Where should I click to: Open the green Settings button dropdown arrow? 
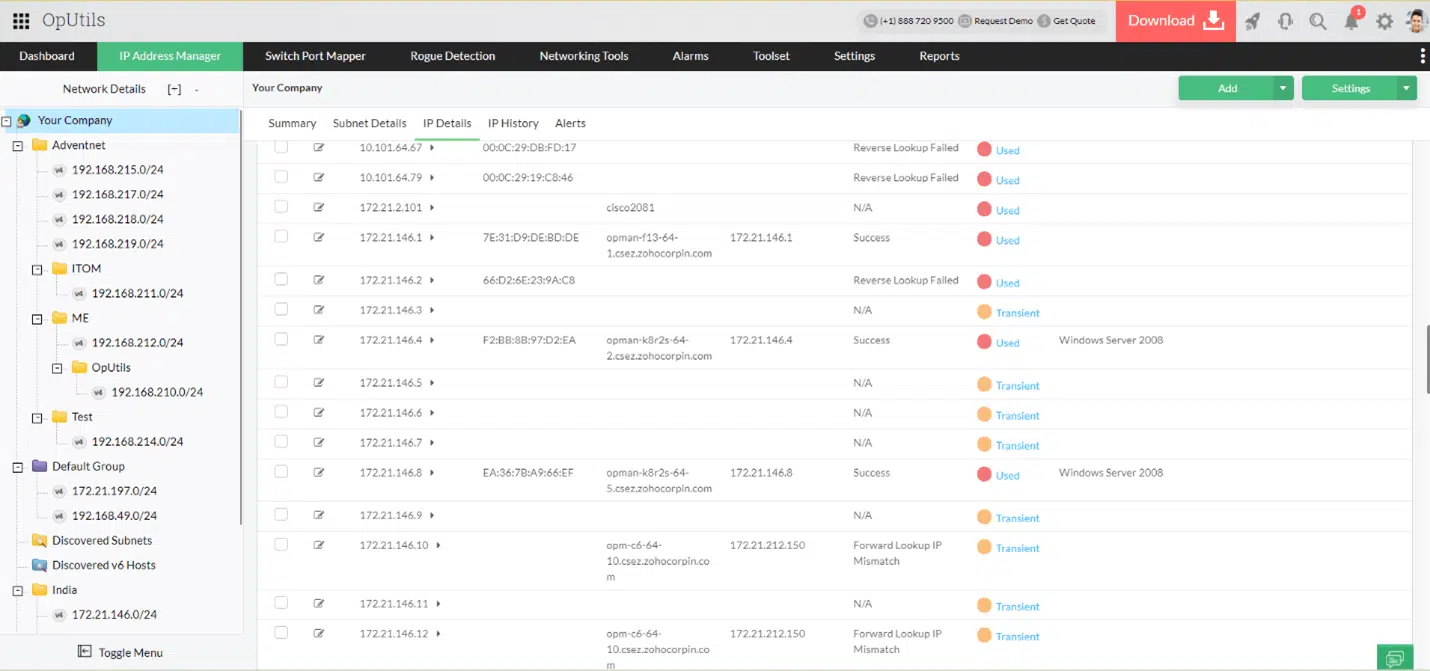coord(1407,88)
